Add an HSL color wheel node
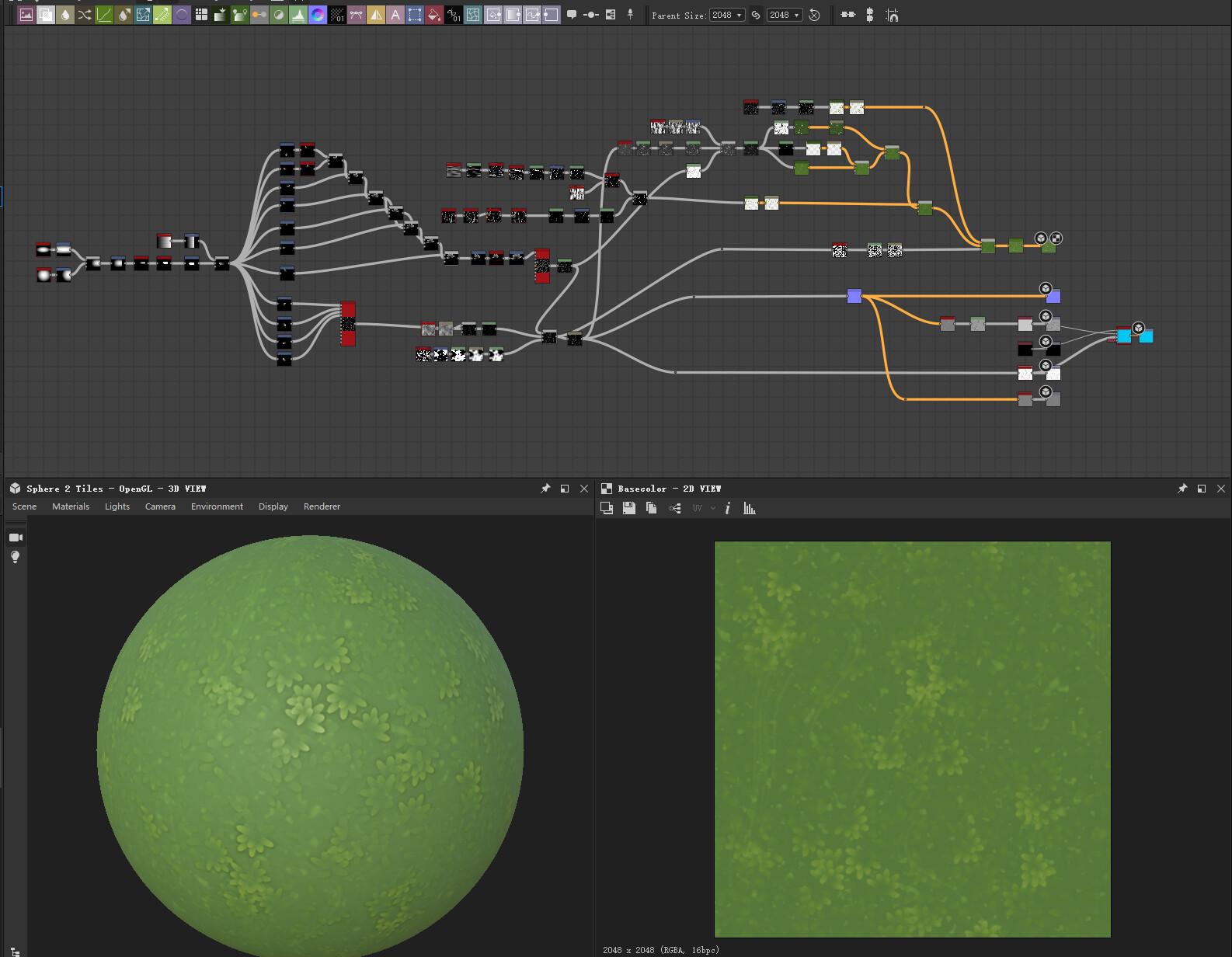Image resolution: width=1232 pixels, height=957 pixels. 318,15
